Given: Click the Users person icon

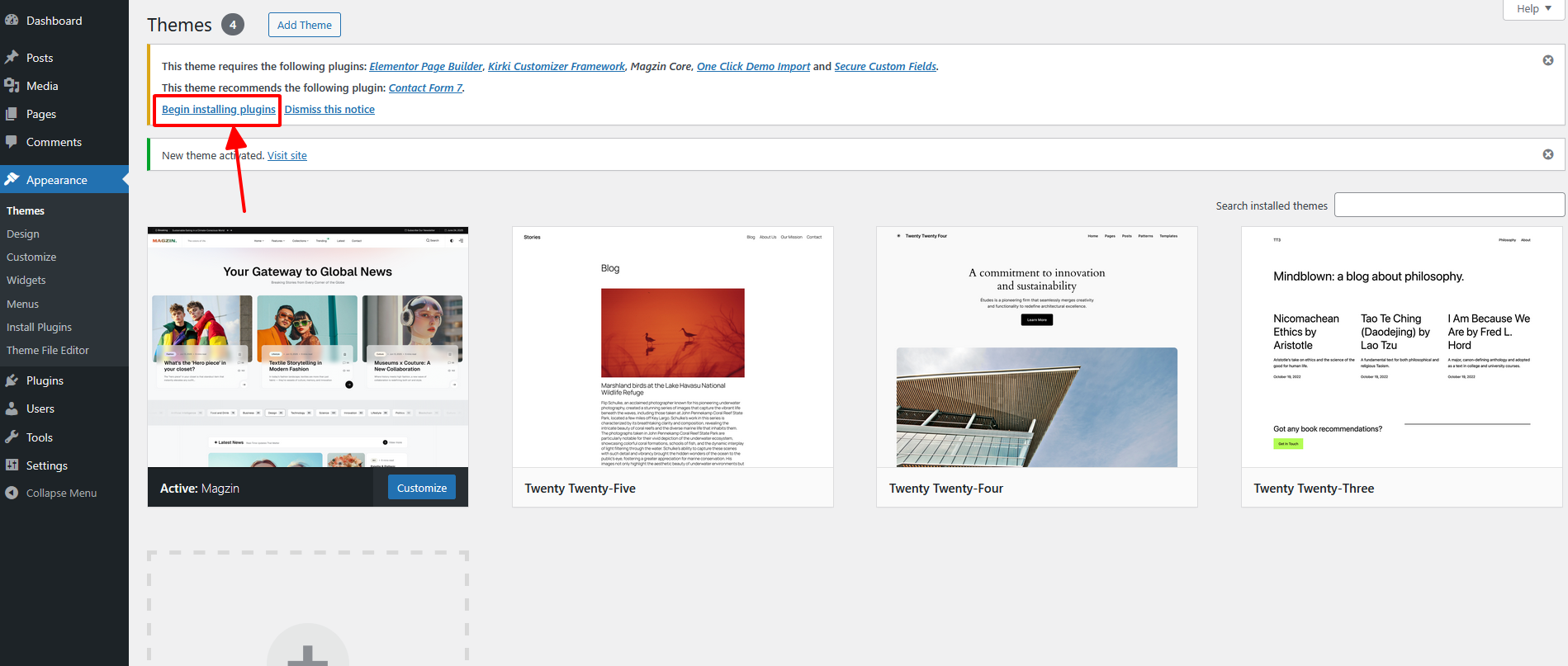Looking at the screenshot, I should [x=12, y=409].
